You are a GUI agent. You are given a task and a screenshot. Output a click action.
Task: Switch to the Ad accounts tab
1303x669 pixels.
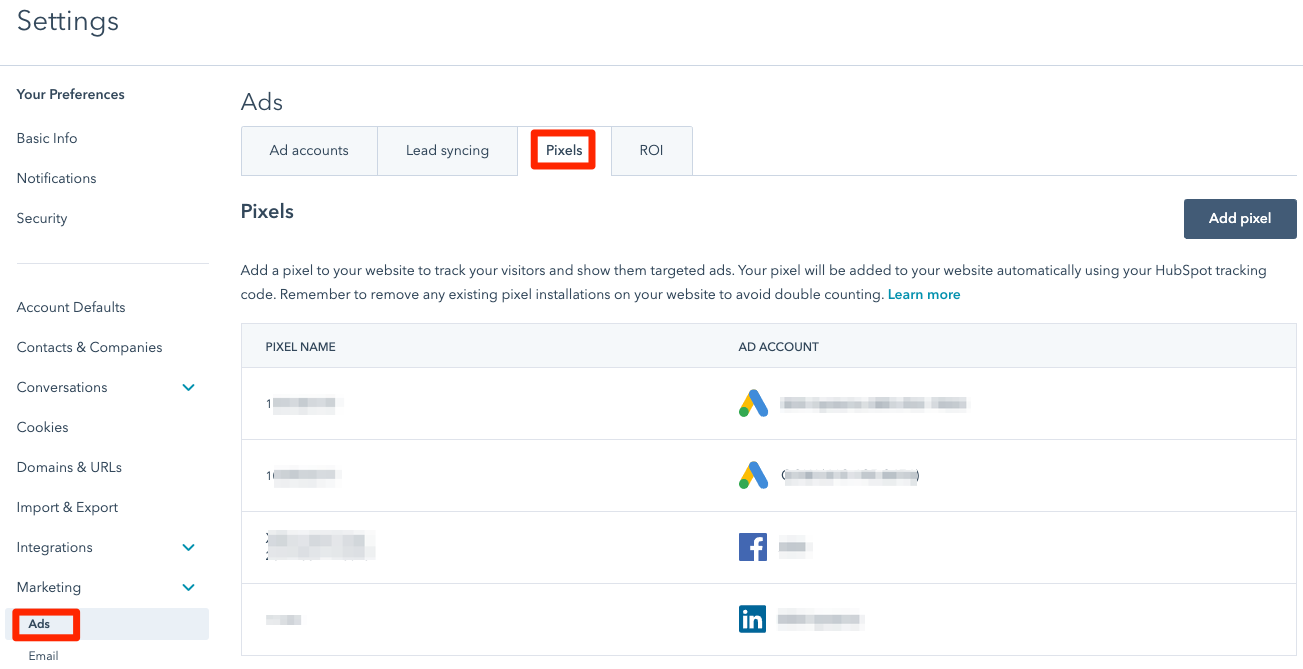[x=309, y=151]
